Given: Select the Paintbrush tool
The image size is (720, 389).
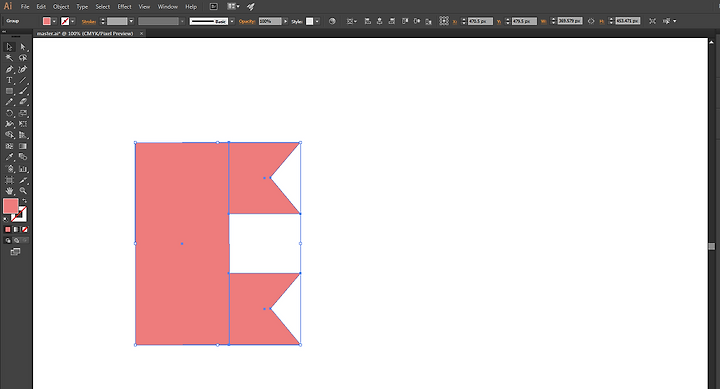Looking at the screenshot, I should coord(23,91).
